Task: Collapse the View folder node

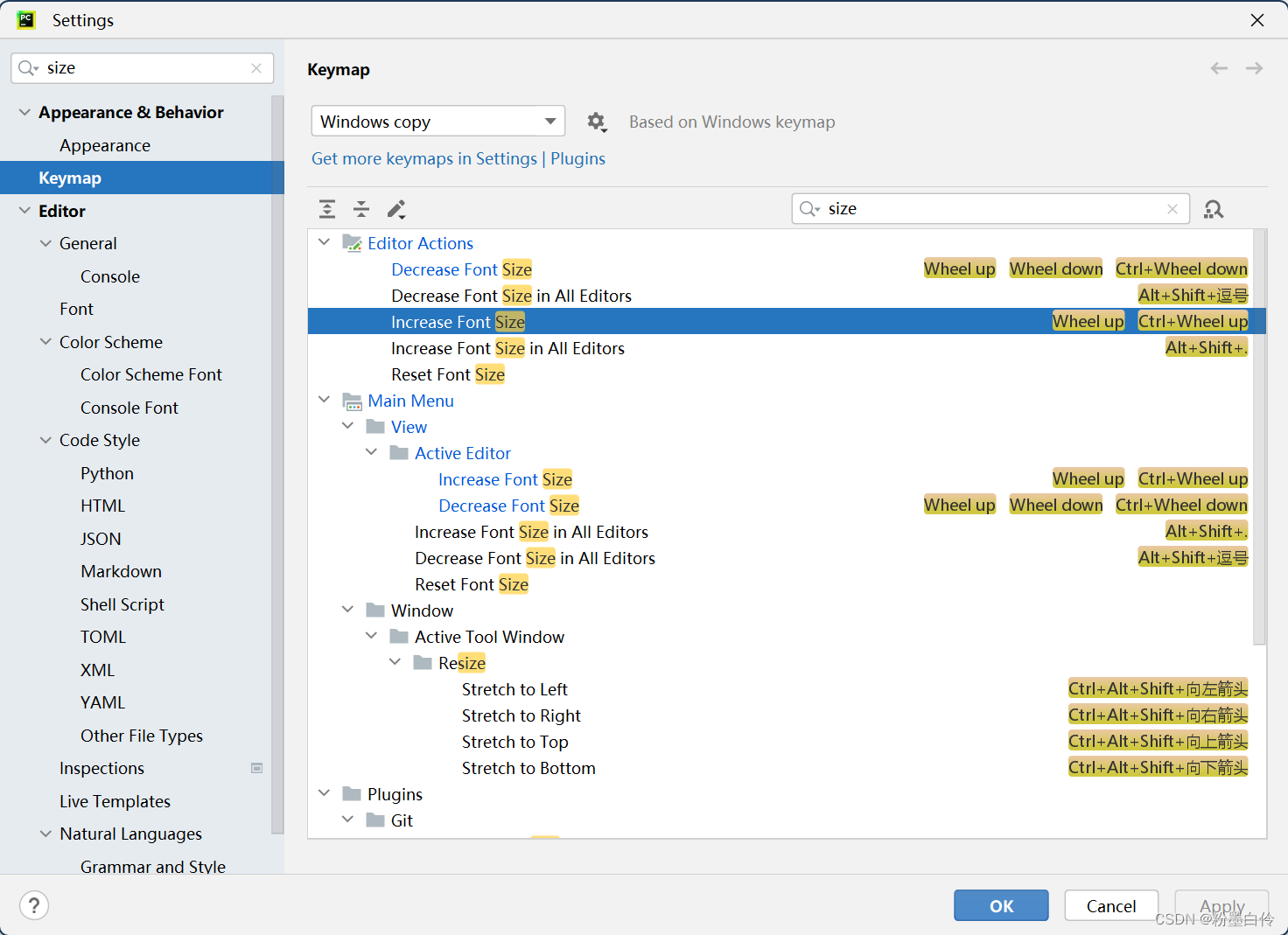Action: pos(348,426)
